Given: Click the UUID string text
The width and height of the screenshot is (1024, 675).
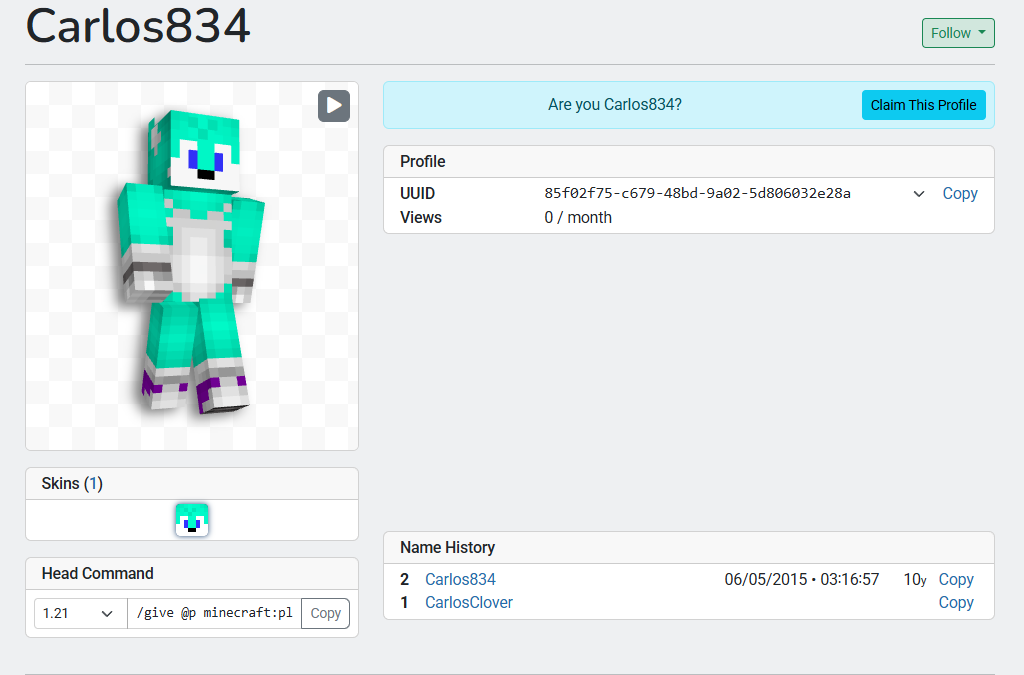Looking at the screenshot, I should (697, 194).
